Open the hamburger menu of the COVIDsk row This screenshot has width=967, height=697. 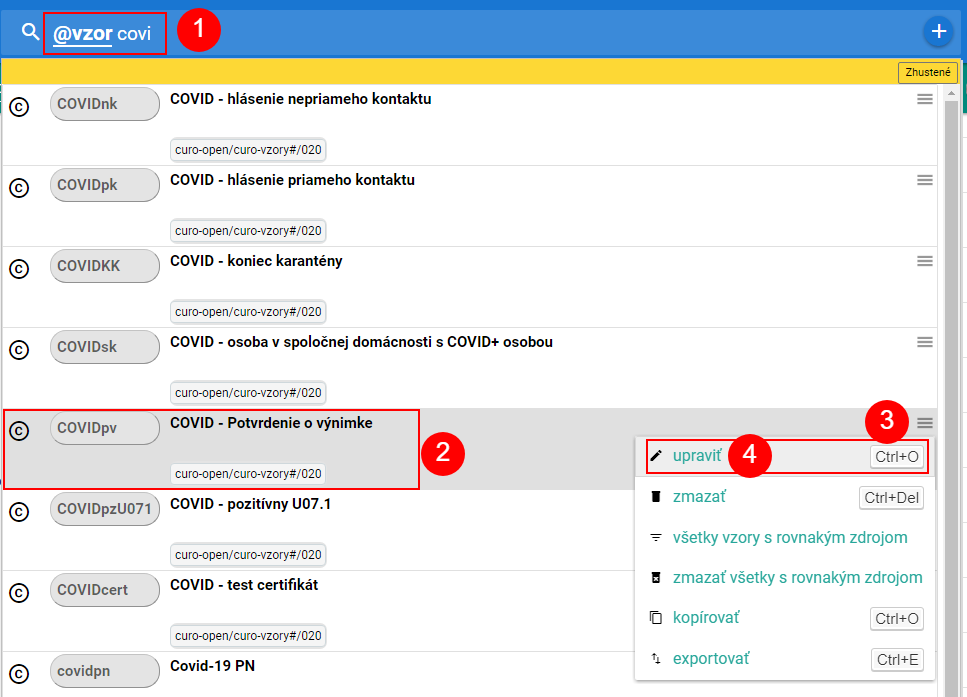tap(924, 342)
